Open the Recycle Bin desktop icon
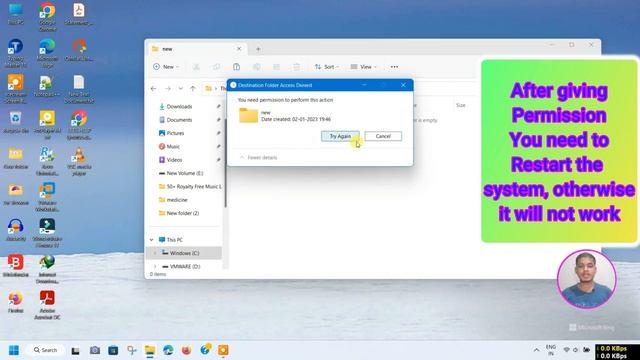 (x=16, y=122)
